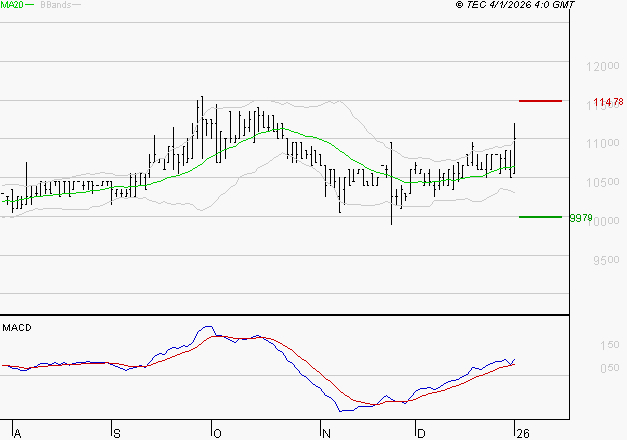Click the O month axis label
The width and height of the screenshot is (627, 440).
[217, 434]
